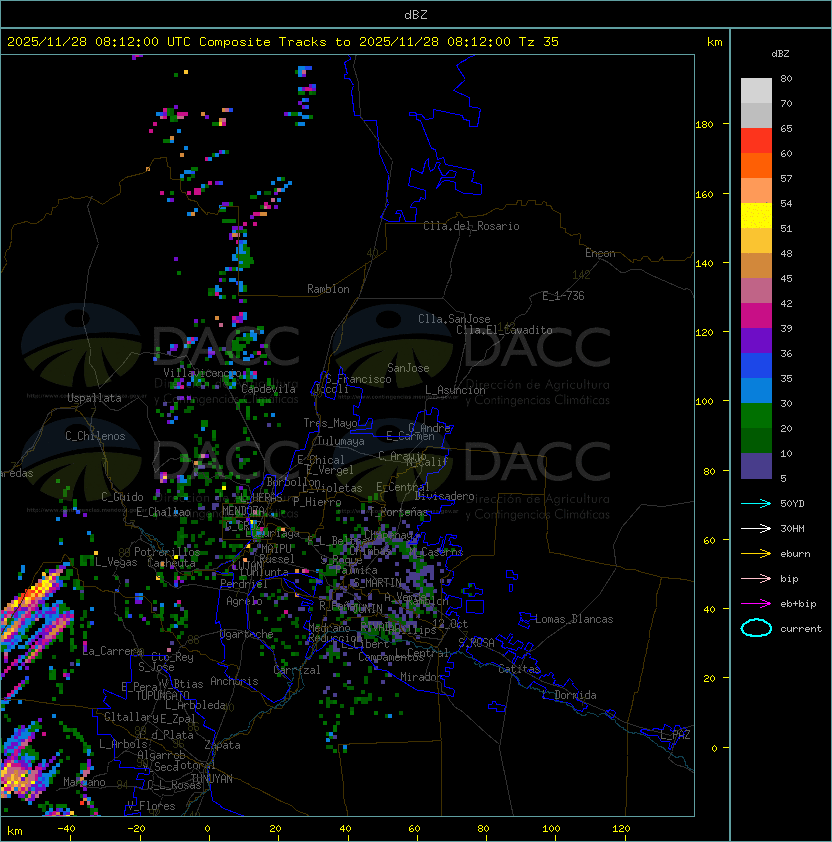Click the '30HM' legend label
The image size is (832, 842).
(792, 528)
